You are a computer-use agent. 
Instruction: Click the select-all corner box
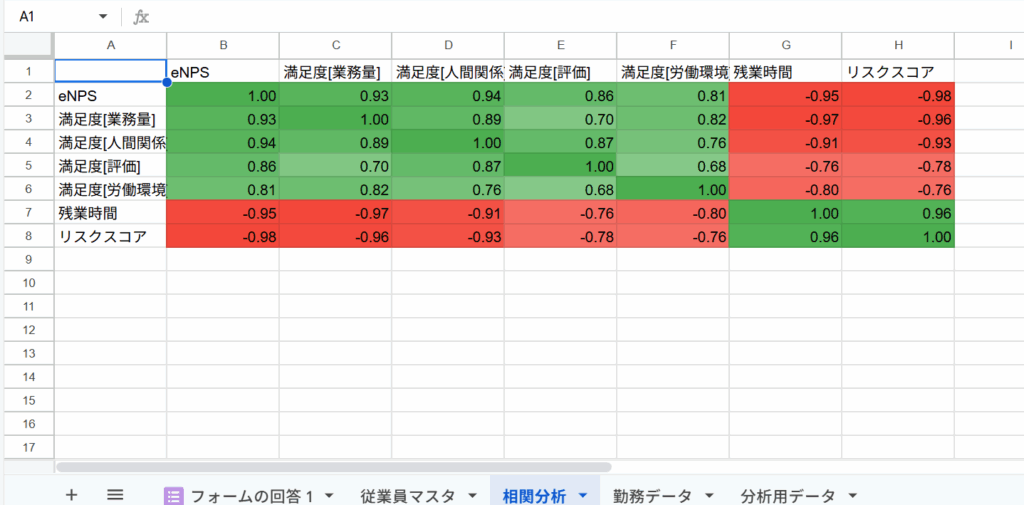click(x=29, y=45)
